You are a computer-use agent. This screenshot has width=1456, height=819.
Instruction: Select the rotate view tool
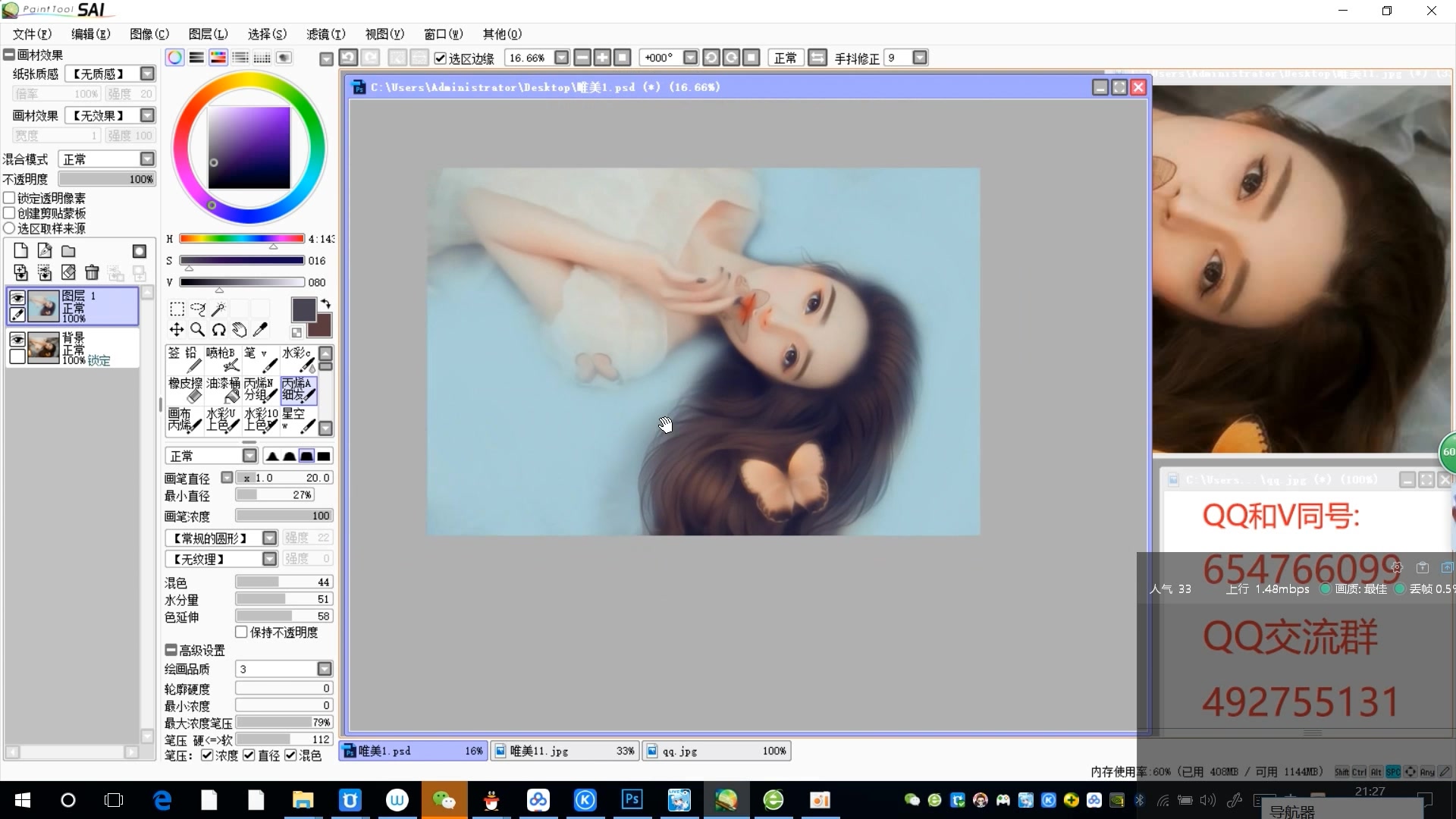(218, 329)
